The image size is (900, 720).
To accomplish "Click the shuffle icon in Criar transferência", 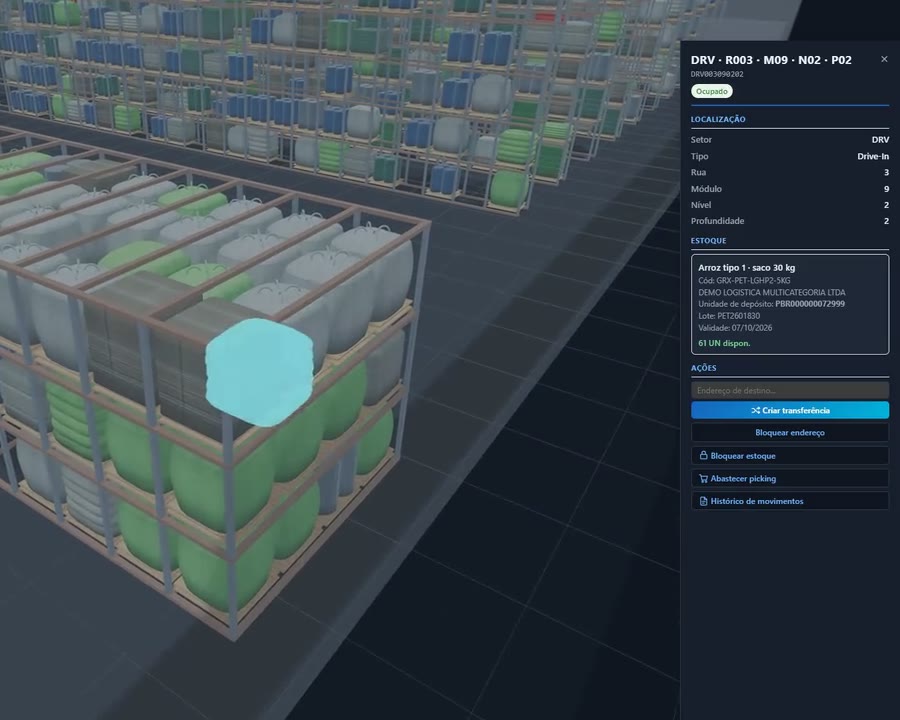I will click(x=755, y=411).
